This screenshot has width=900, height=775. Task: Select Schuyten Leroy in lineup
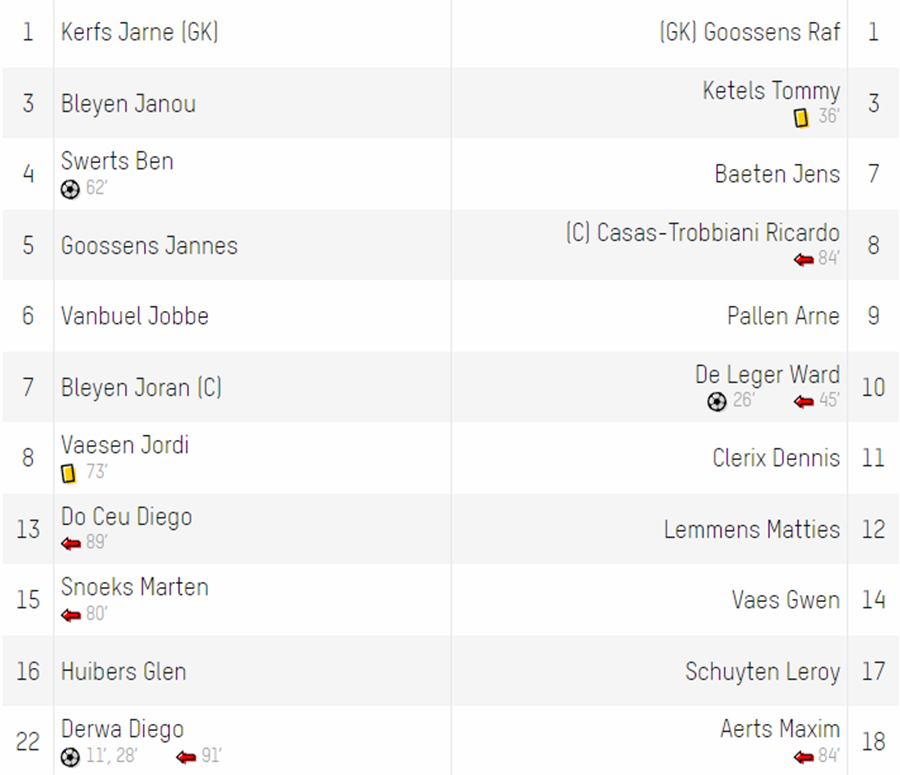[762, 671]
